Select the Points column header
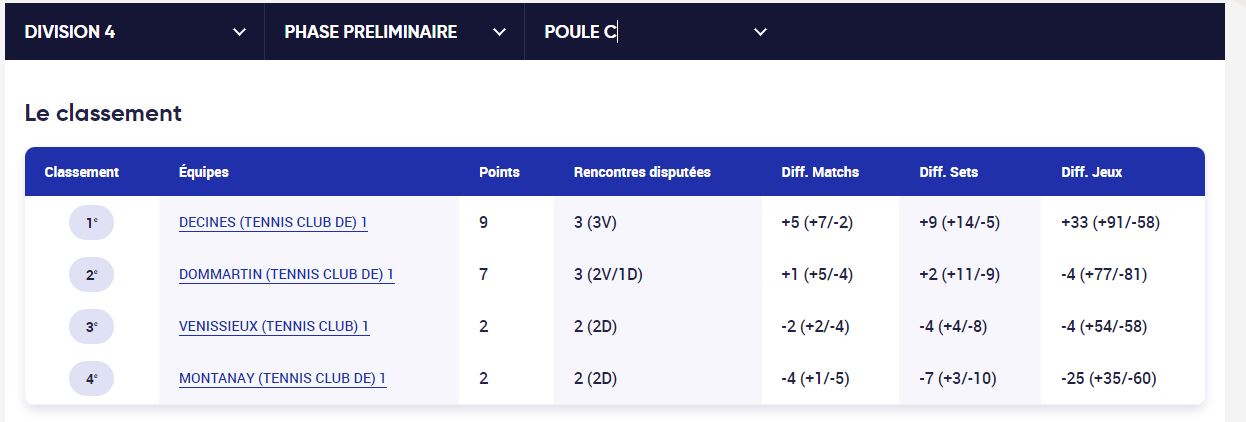Image resolution: width=1246 pixels, height=422 pixels. pos(500,172)
